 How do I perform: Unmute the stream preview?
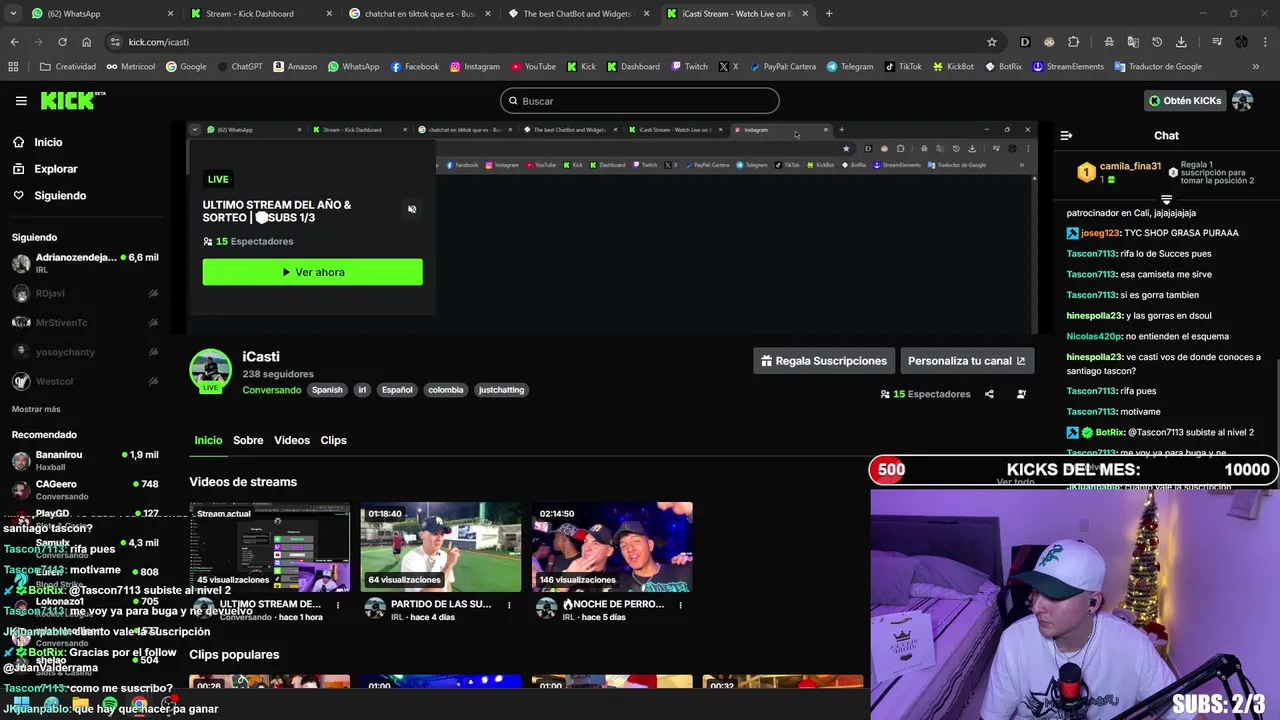pos(412,209)
